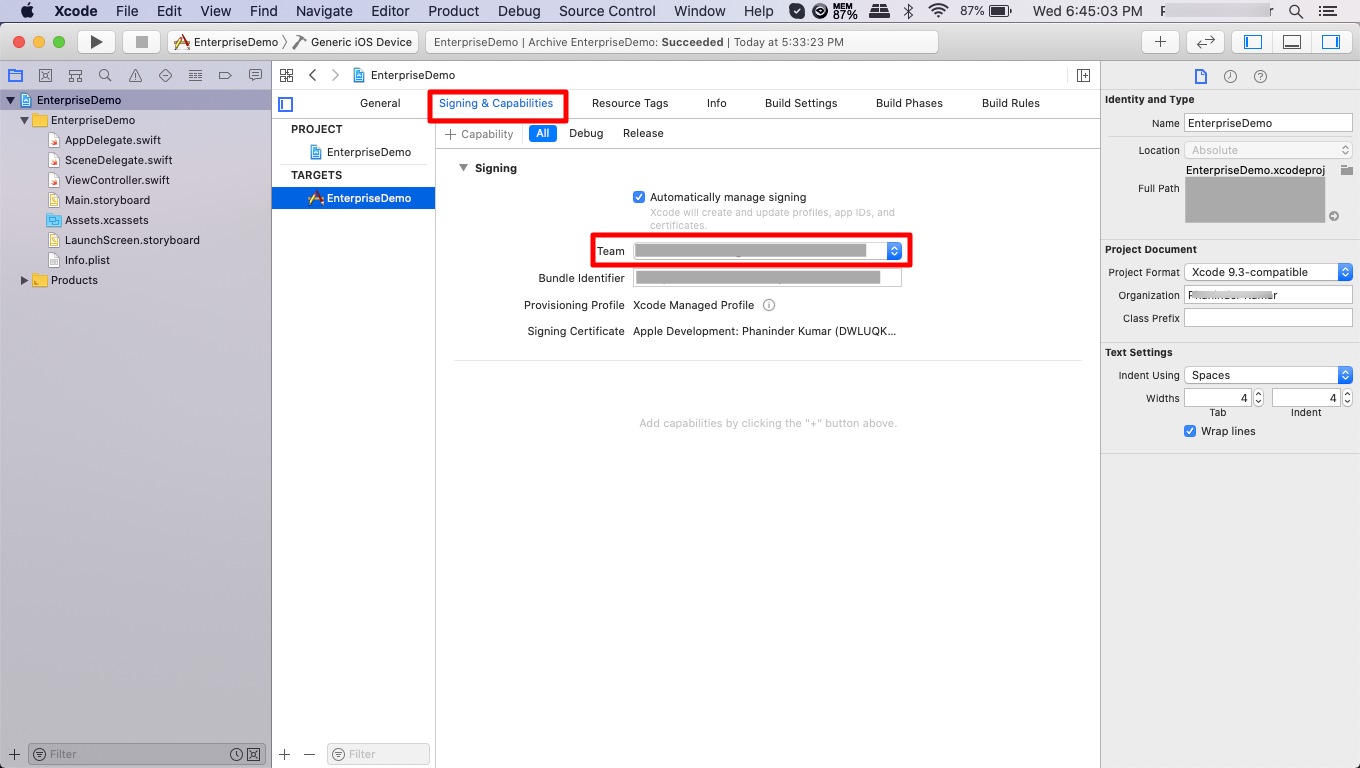Collapse the Signing section triangle
Screen dimensions: 1360x768
tap(463, 168)
